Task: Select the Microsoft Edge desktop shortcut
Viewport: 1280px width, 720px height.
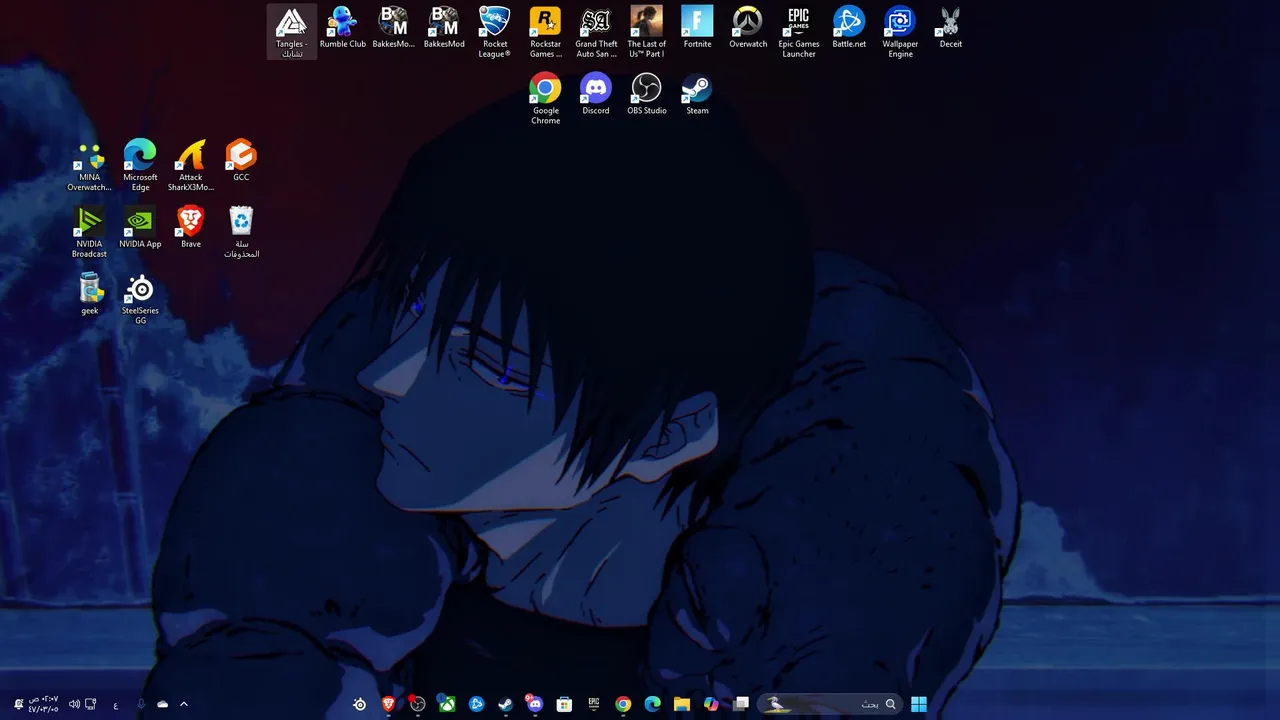Action: pyautogui.click(x=140, y=165)
